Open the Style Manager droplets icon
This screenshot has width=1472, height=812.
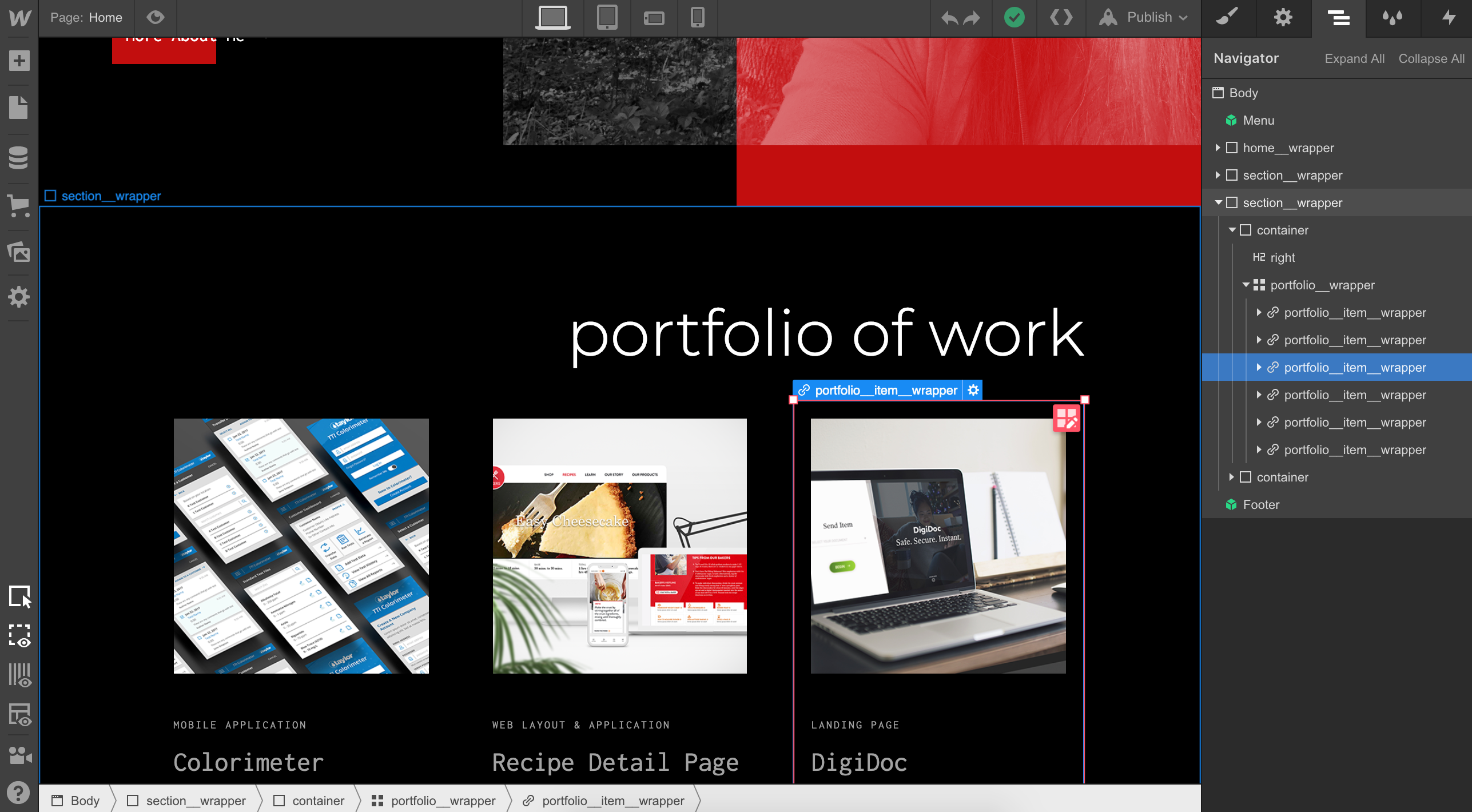(x=1393, y=18)
